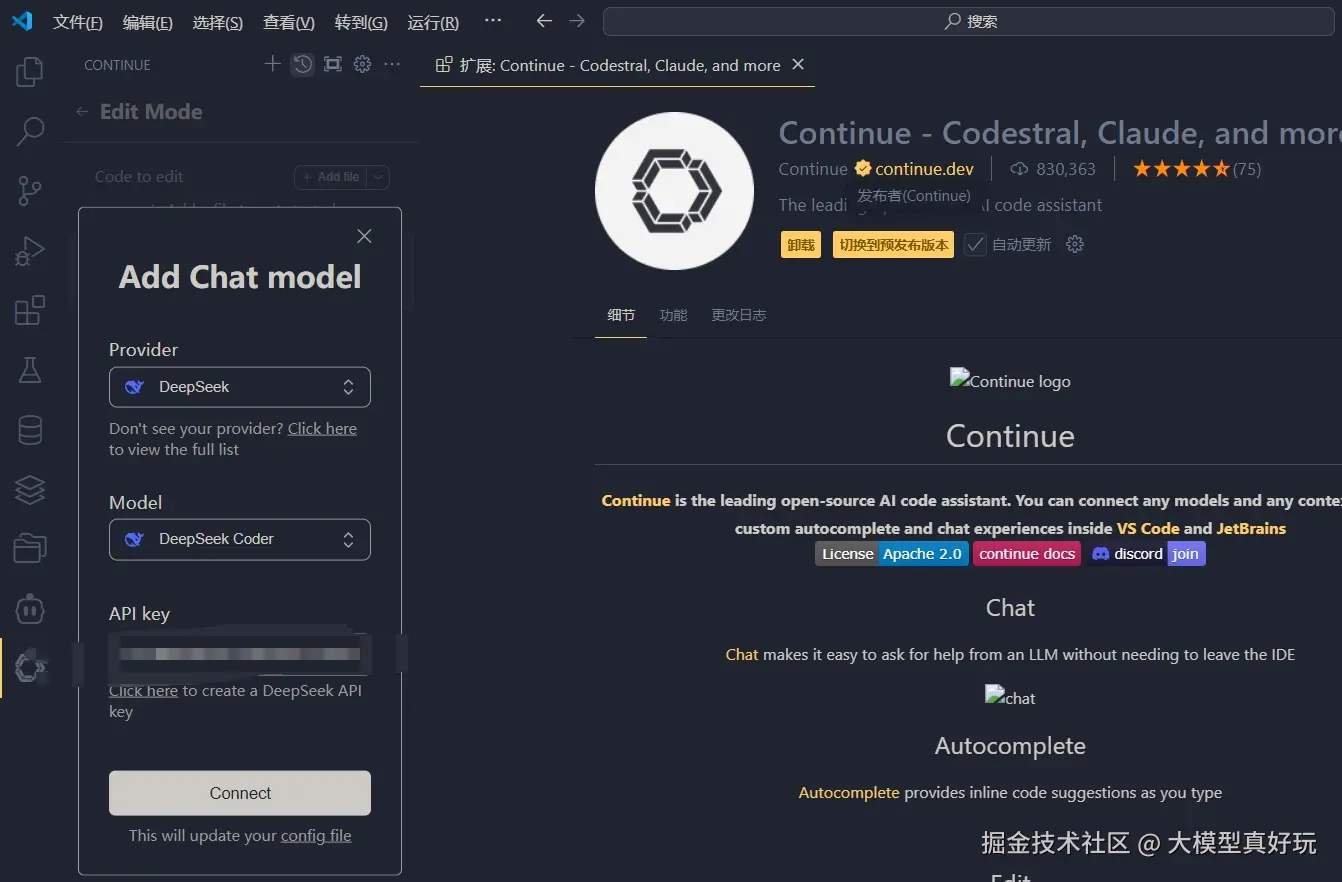Viewport: 1342px width, 882px height.
Task: Open the 运行(R) menu
Action: point(433,22)
